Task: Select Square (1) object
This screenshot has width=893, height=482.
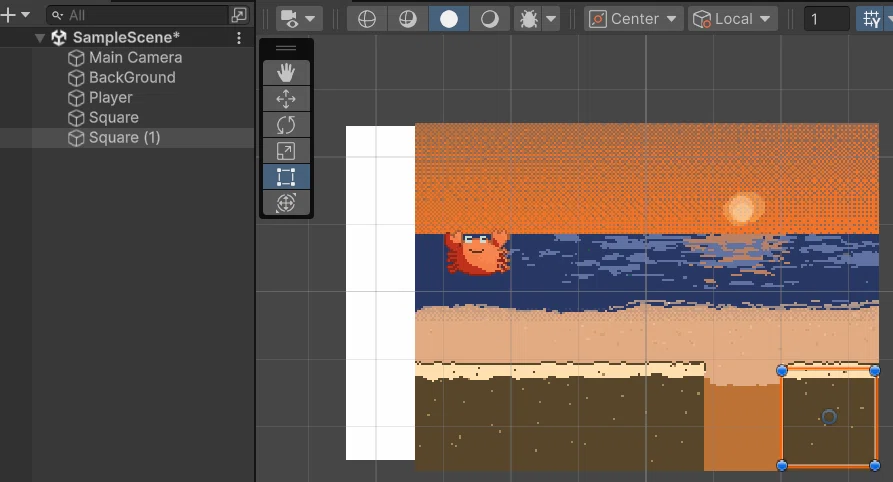Action: [126, 137]
